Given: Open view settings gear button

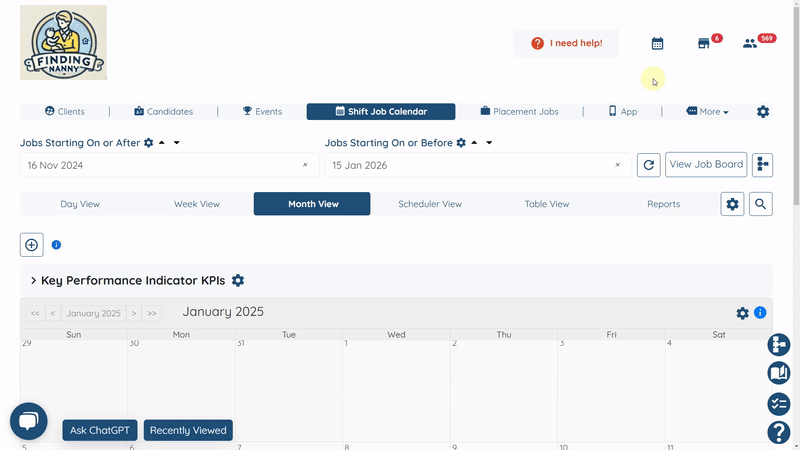Looking at the screenshot, I should coord(732,204).
